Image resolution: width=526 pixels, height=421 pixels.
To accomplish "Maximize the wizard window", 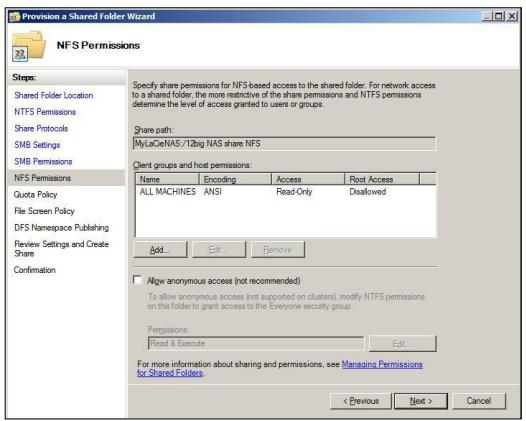I will tap(499, 16).
